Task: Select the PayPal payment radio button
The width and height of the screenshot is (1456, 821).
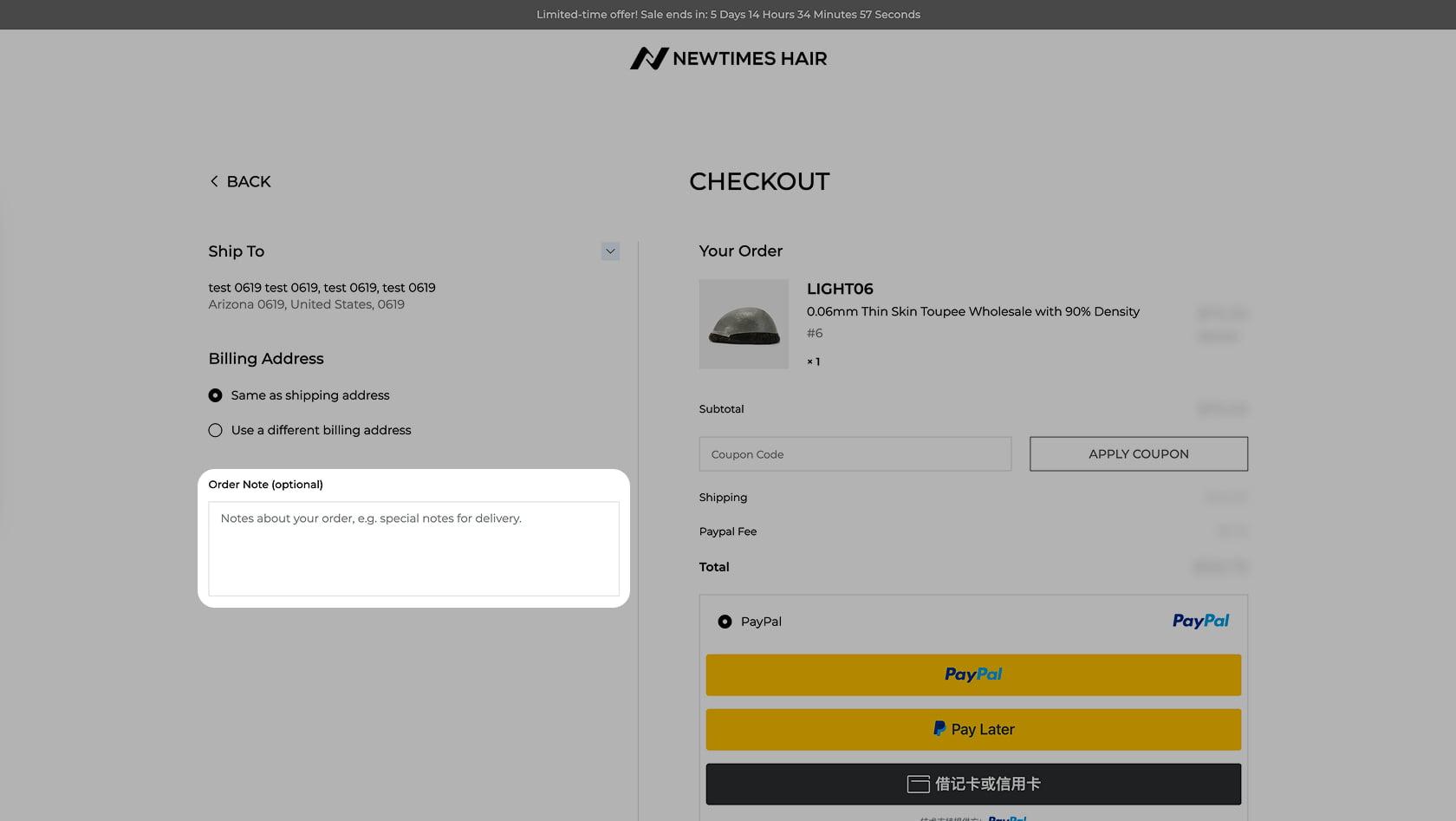Action: [725, 622]
